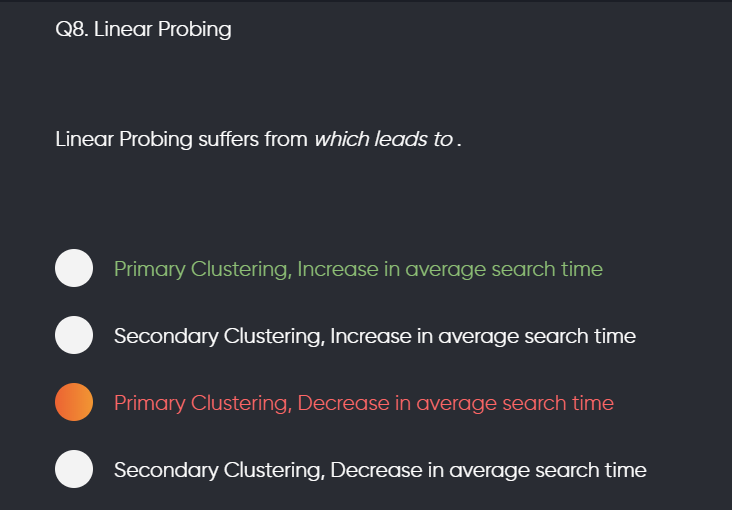
Task: Click 'search time' ending the last option
Action: [591, 470]
